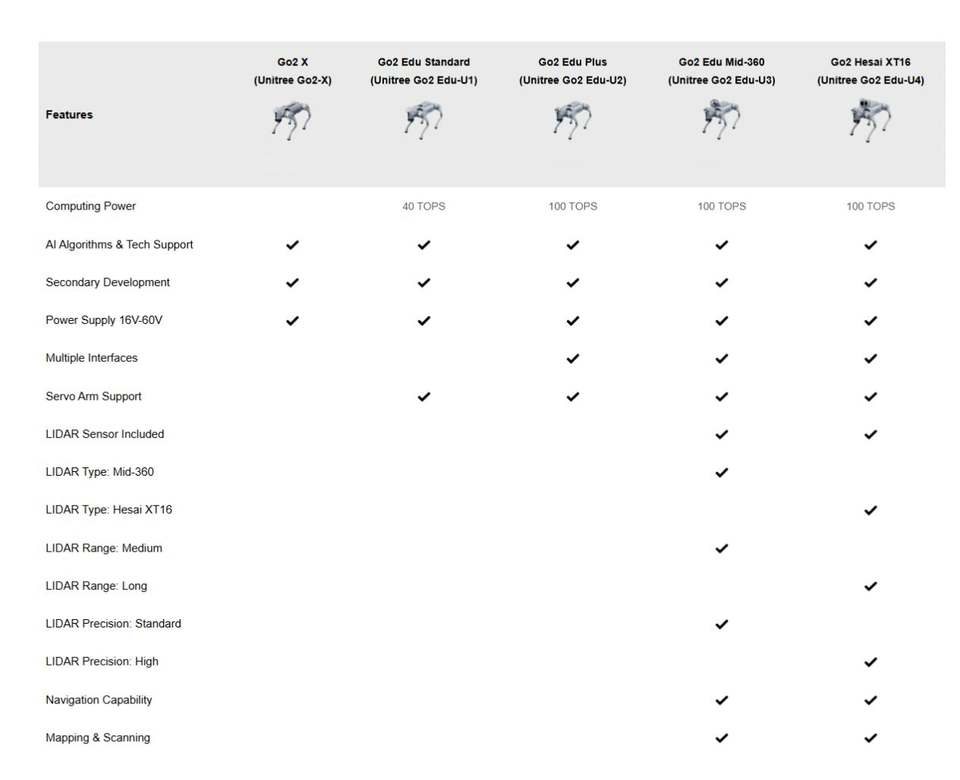Click the LIDAR Type: Hesai XT16 row label

[109, 510]
